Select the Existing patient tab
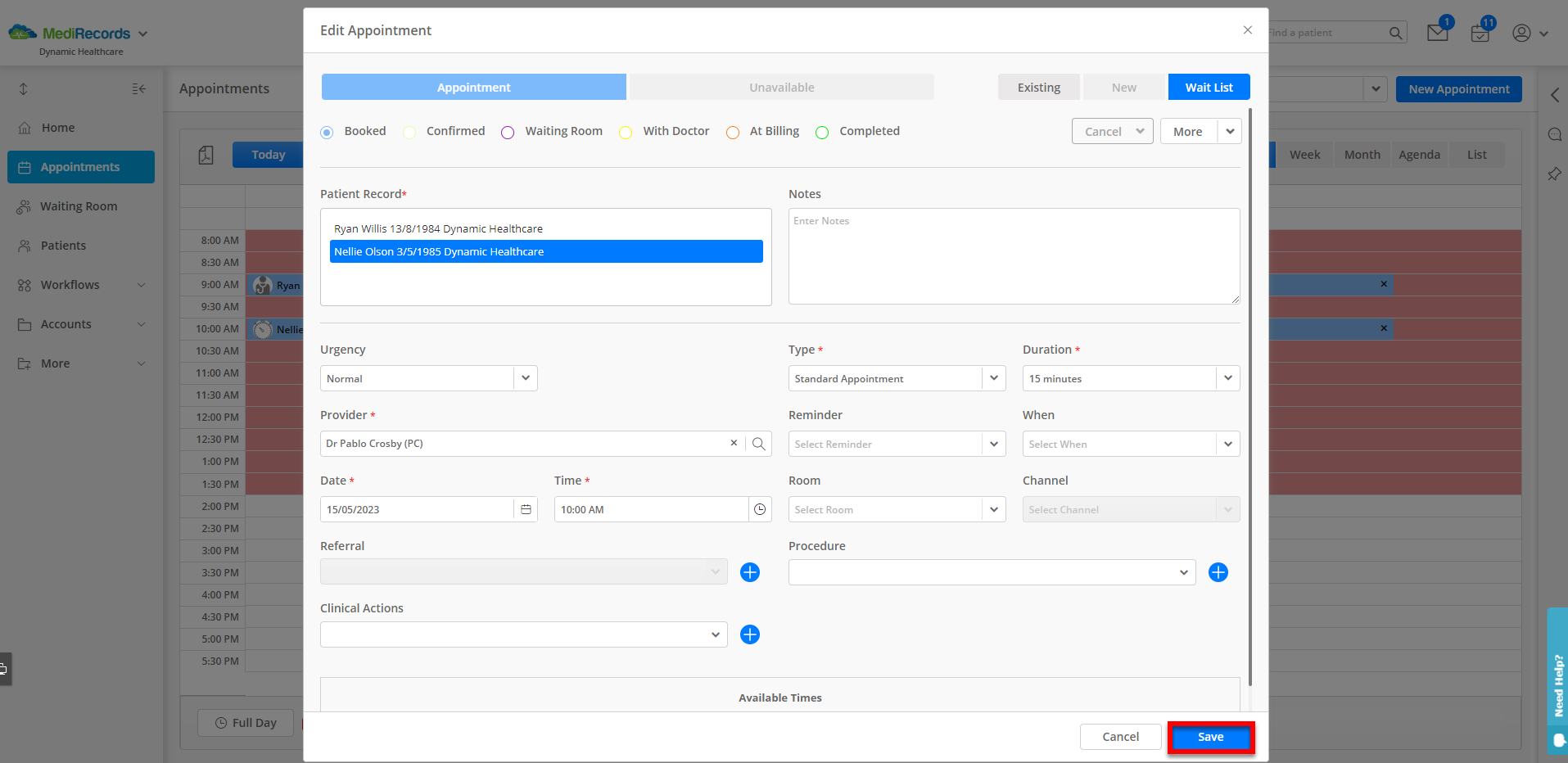This screenshot has height=763, width=1568. click(x=1039, y=87)
